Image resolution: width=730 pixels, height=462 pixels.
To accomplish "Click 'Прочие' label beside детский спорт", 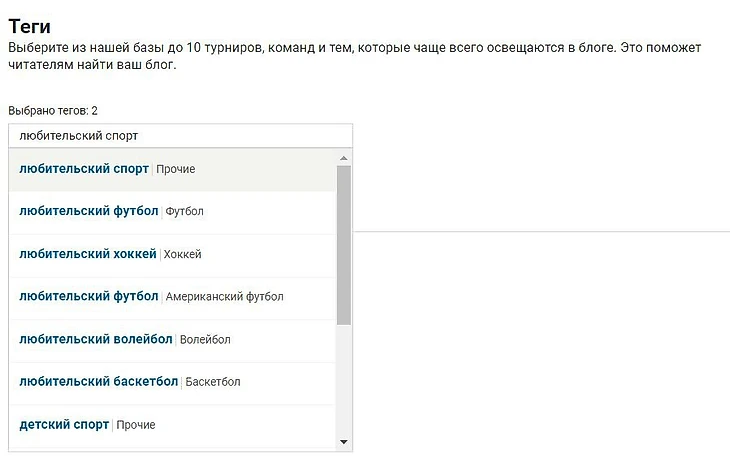I will [136, 425].
